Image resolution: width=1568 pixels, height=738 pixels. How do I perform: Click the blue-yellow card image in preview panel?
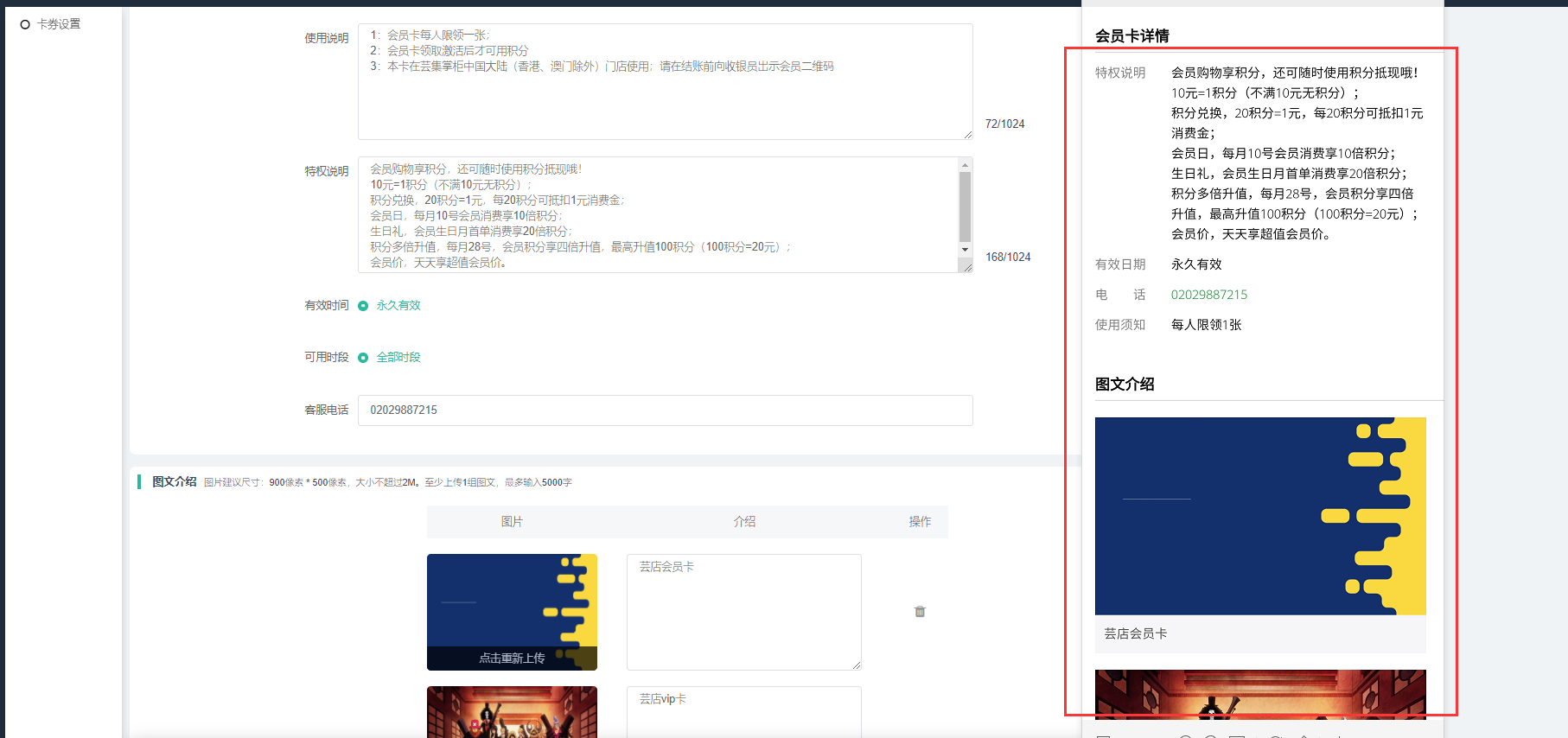coord(1259,516)
